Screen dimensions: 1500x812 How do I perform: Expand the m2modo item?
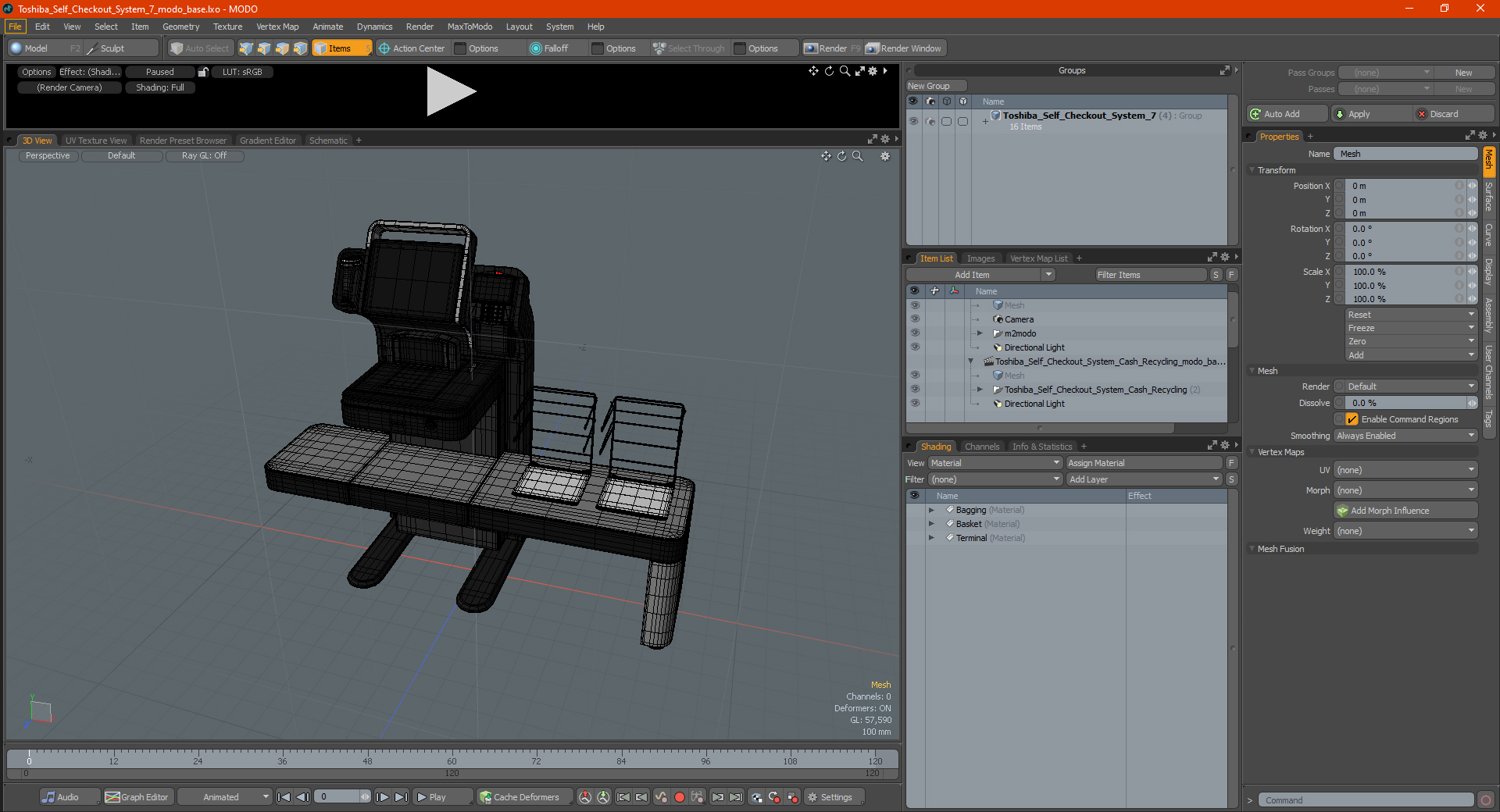(x=980, y=333)
